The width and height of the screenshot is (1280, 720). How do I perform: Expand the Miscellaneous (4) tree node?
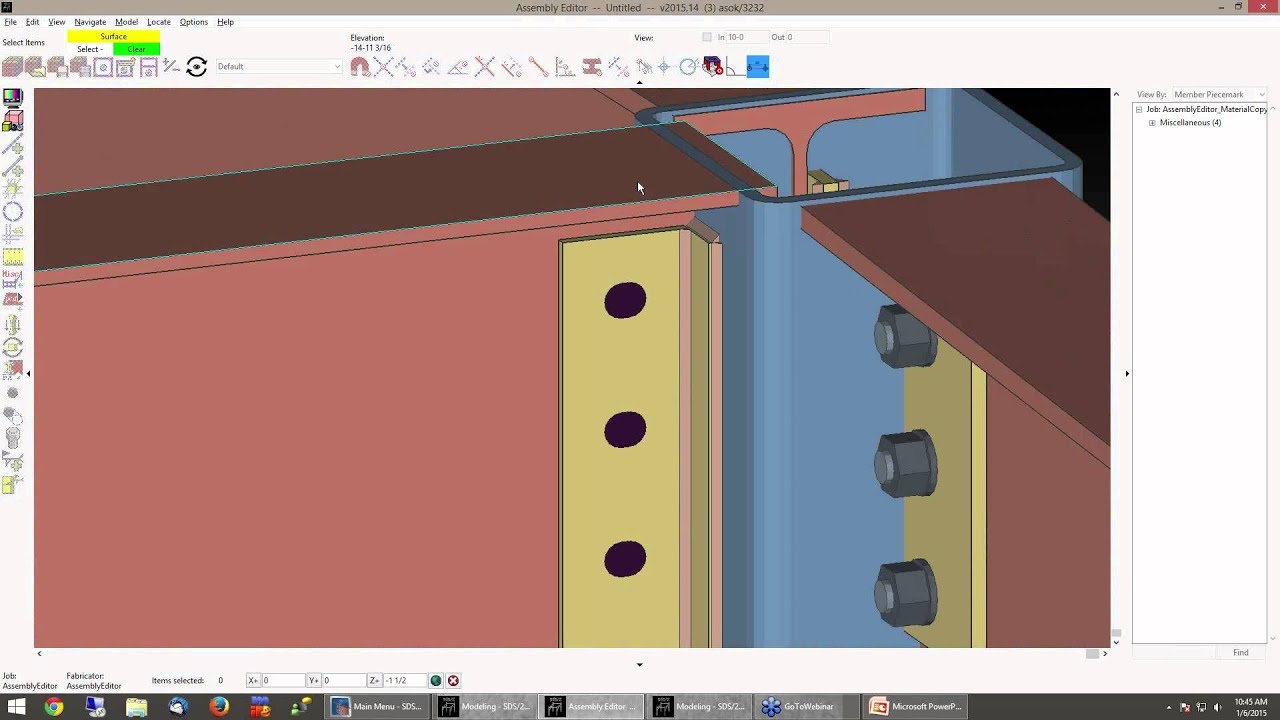click(x=1152, y=123)
